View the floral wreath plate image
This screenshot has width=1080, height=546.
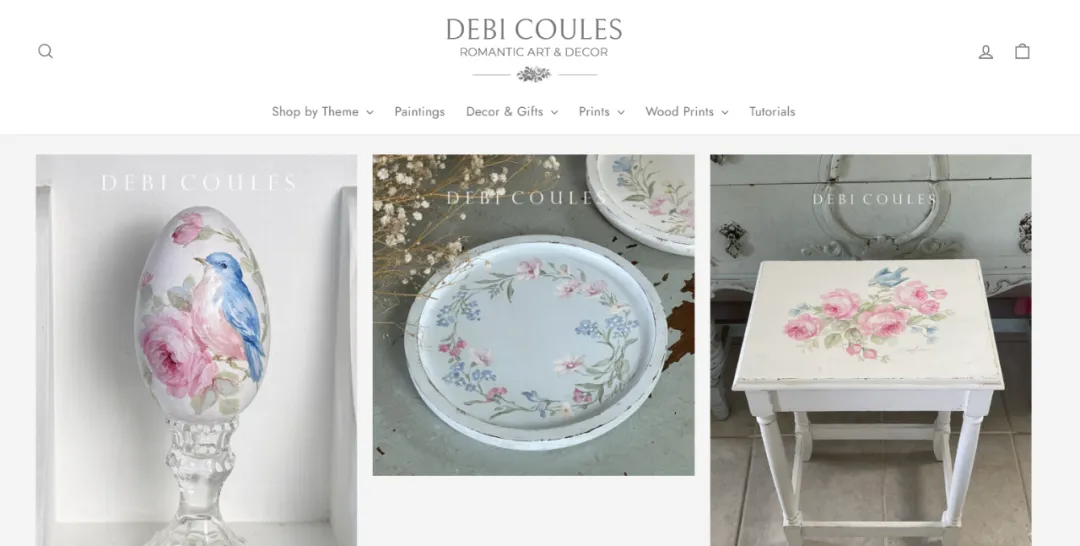[533, 315]
